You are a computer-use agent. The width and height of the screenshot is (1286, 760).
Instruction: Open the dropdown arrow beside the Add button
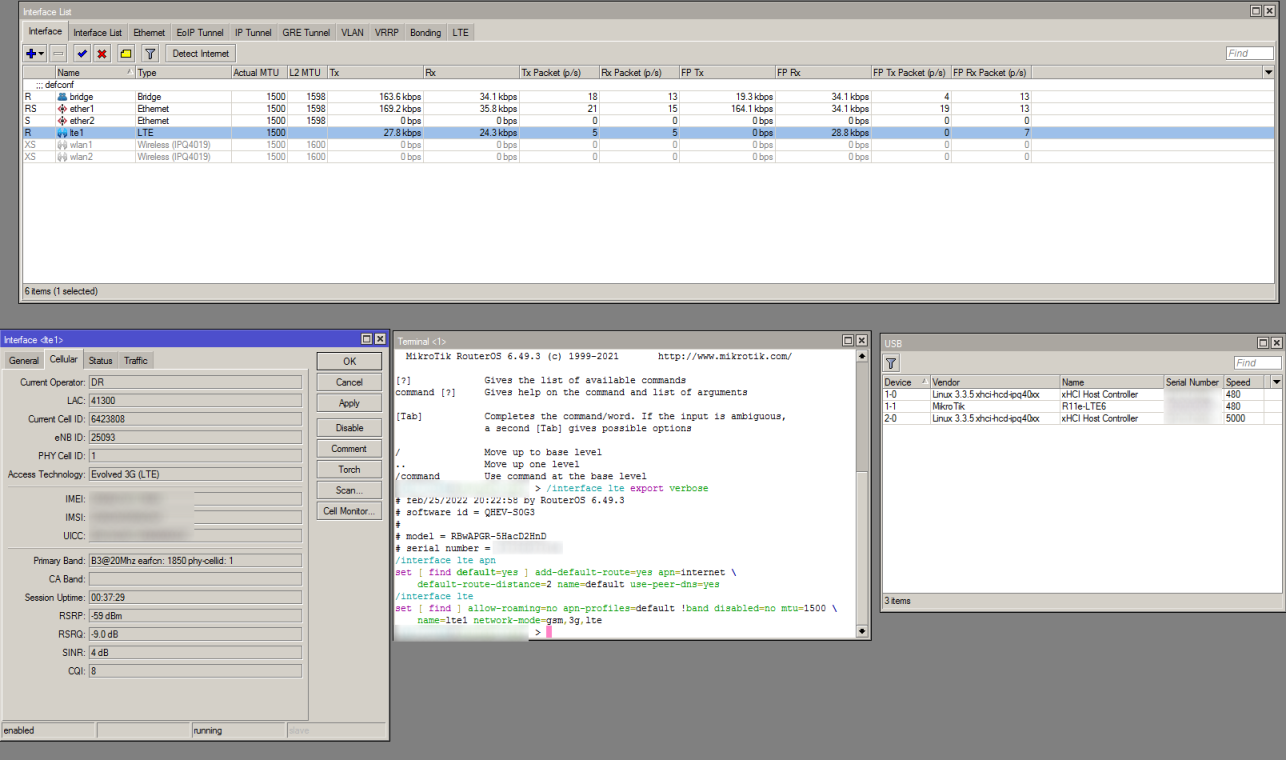pos(42,54)
